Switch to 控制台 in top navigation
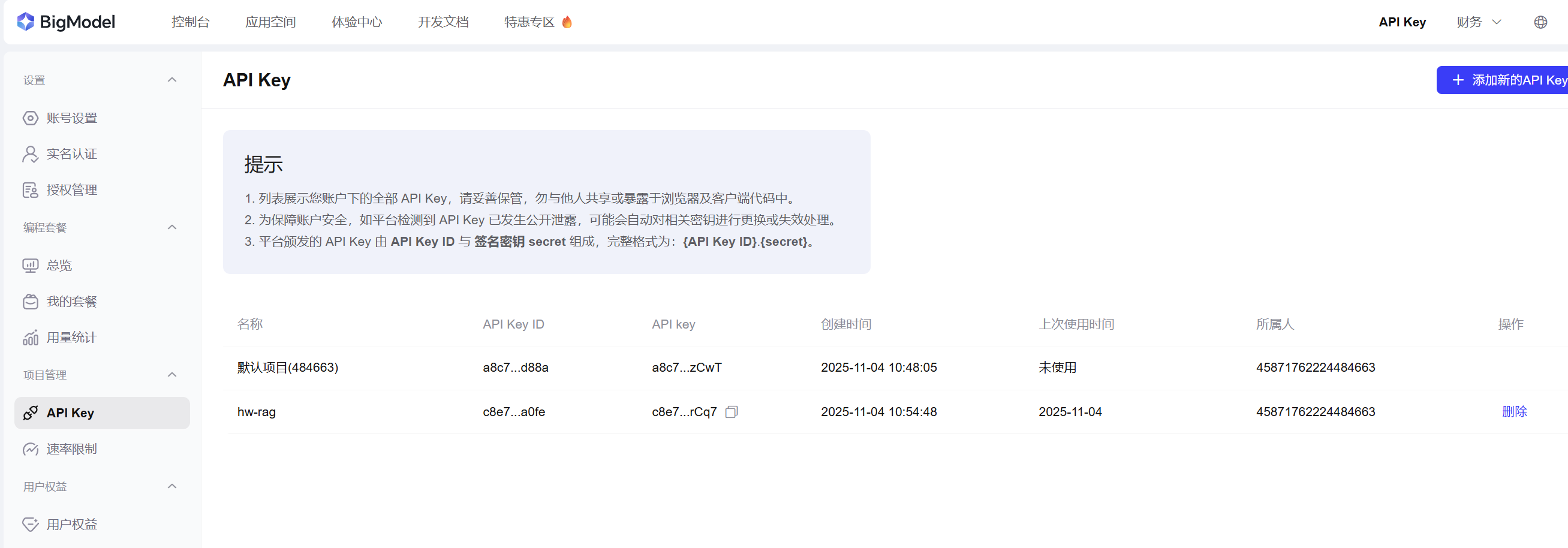The image size is (1568, 548). click(191, 22)
